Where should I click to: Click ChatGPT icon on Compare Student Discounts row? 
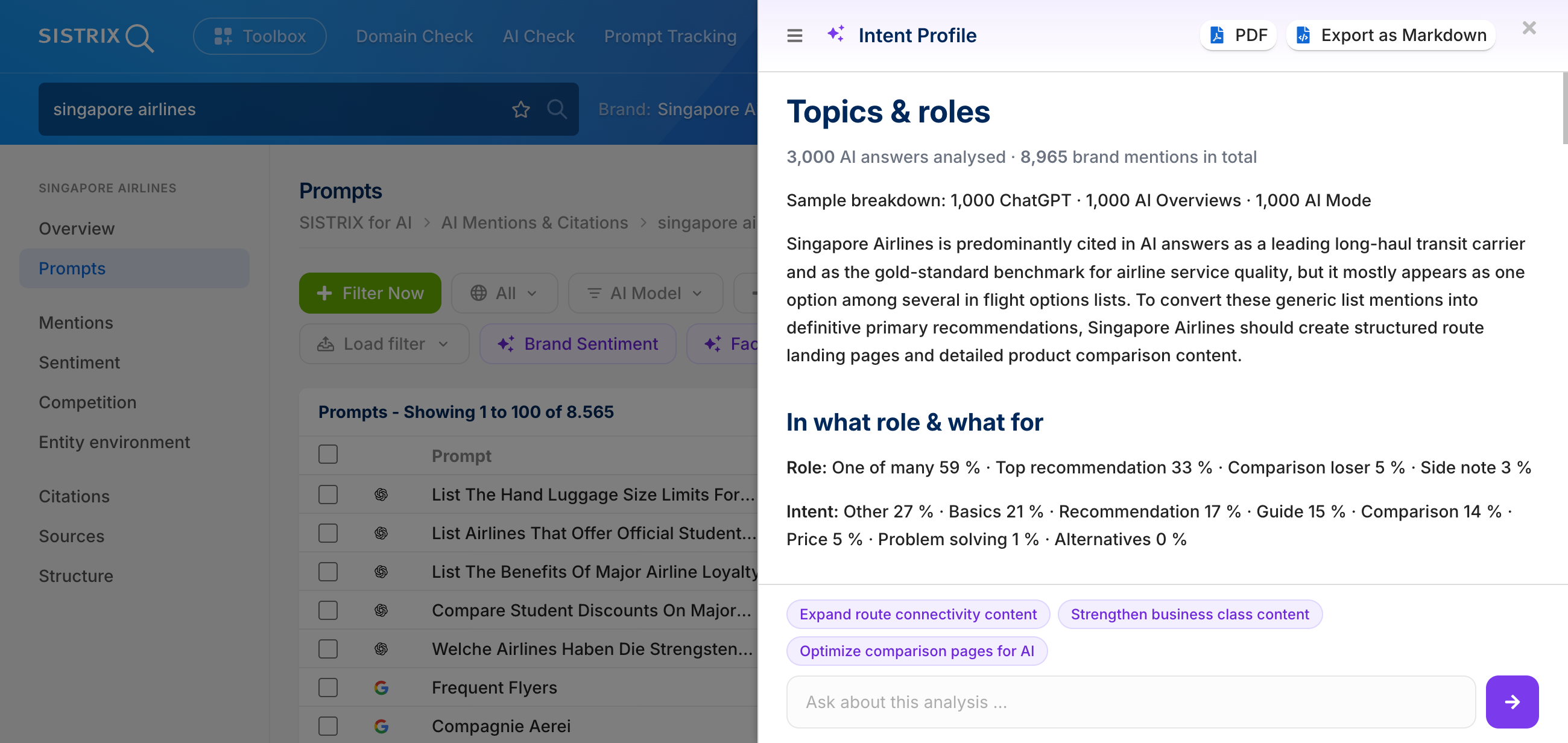click(x=381, y=610)
